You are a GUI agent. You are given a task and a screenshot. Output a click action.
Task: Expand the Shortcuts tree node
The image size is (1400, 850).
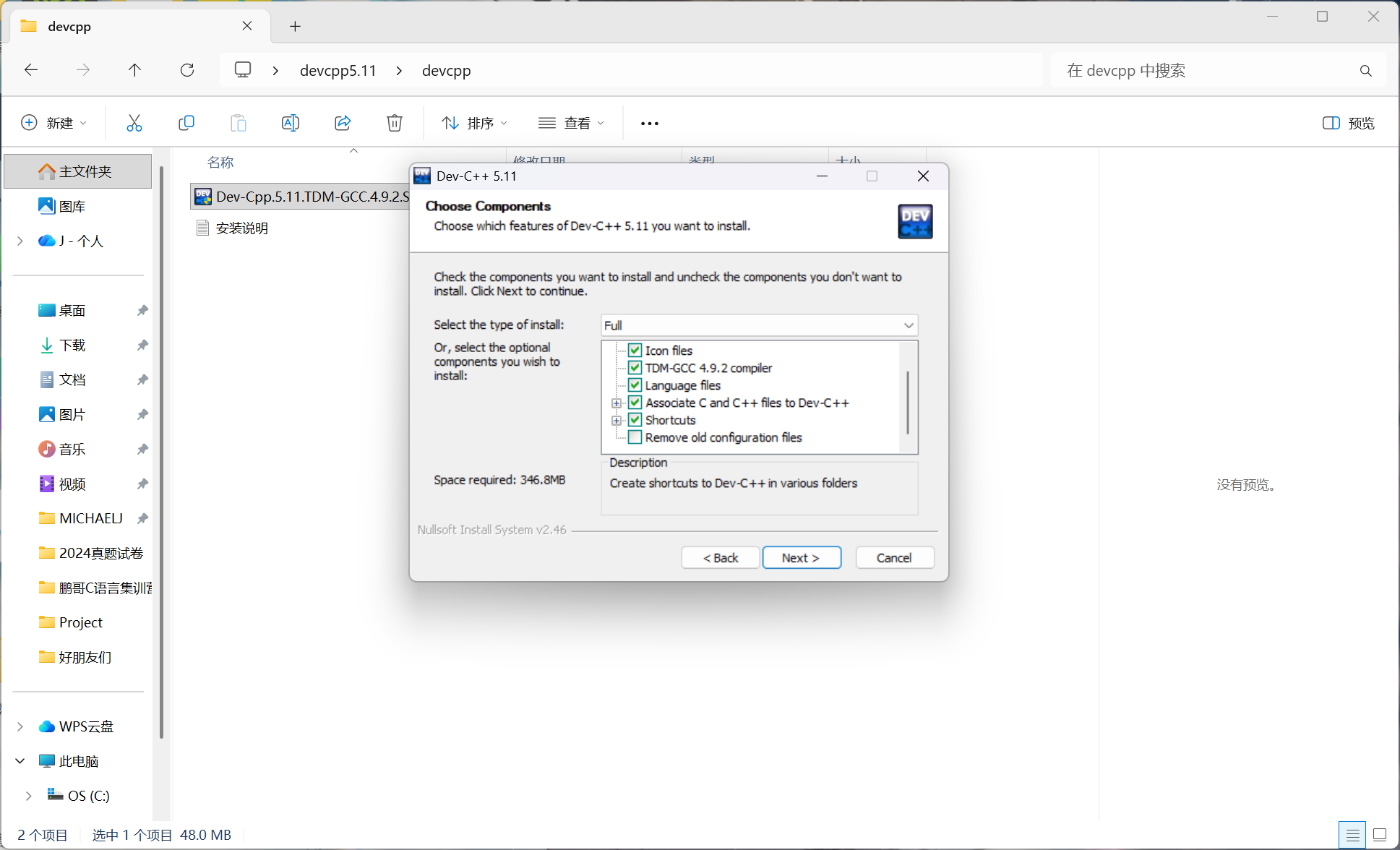point(616,421)
